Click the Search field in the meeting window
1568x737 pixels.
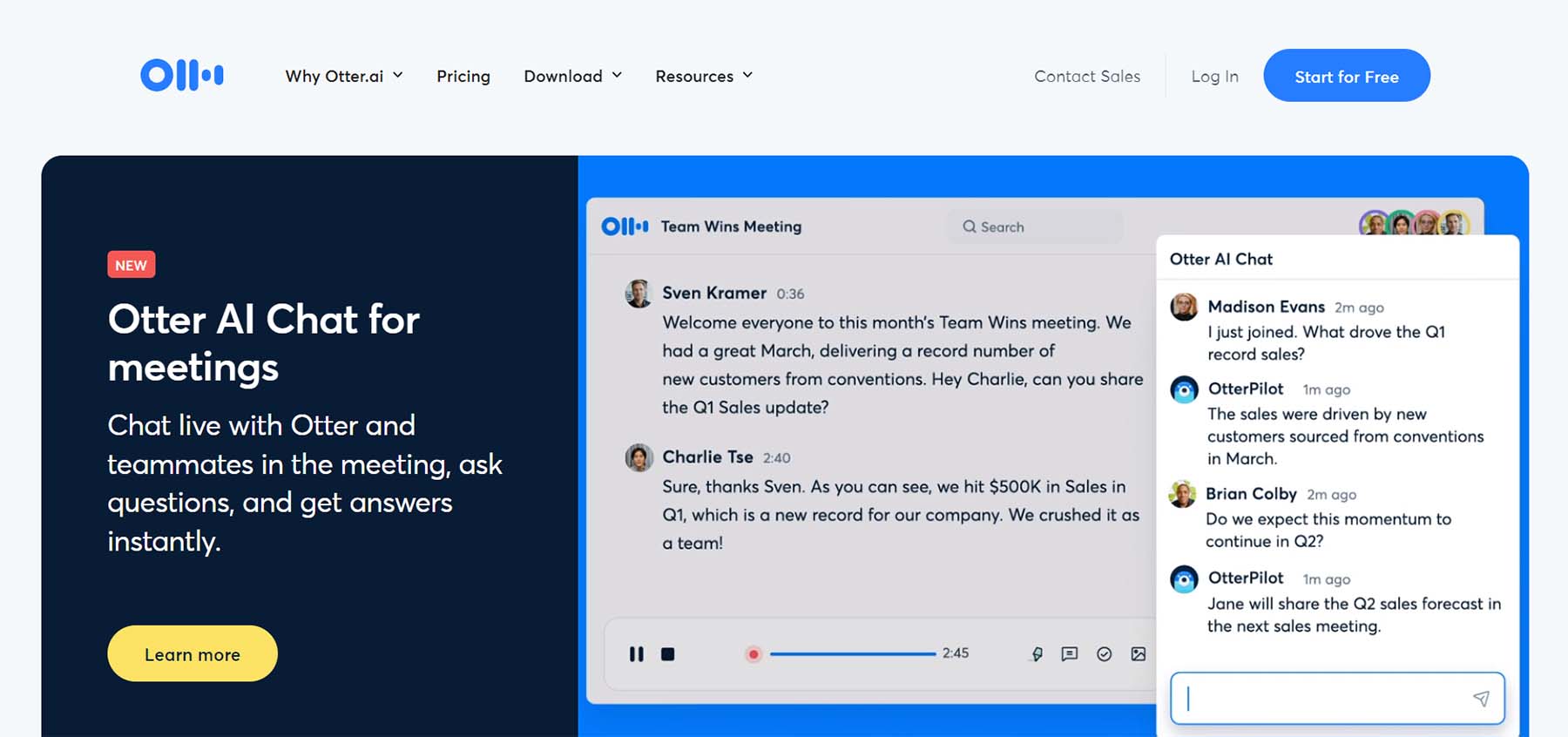click(x=1035, y=227)
